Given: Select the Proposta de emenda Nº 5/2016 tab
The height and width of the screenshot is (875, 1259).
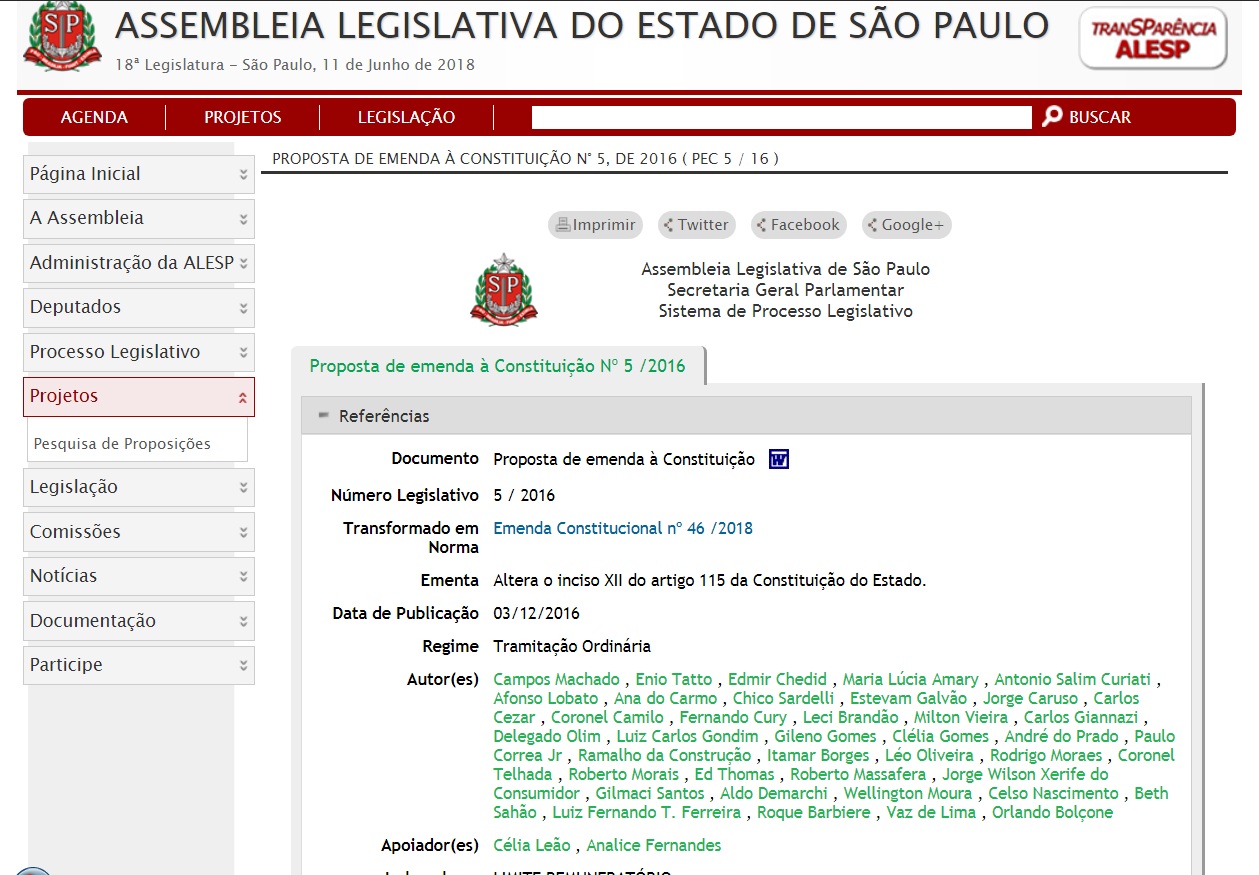Looking at the screenshot, I should (x=497, y=366).
